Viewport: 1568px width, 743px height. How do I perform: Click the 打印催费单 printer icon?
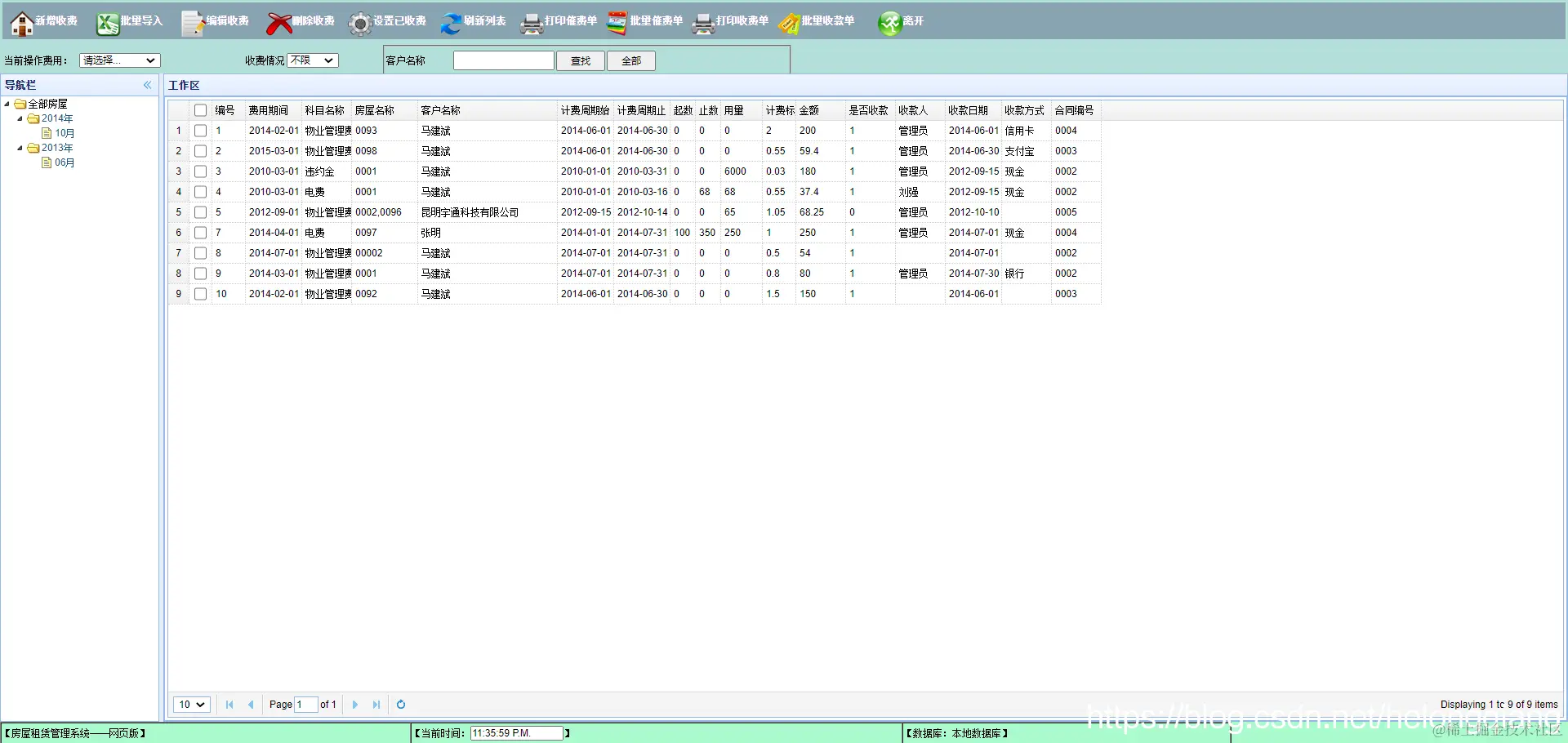click(x=532, y=24)
